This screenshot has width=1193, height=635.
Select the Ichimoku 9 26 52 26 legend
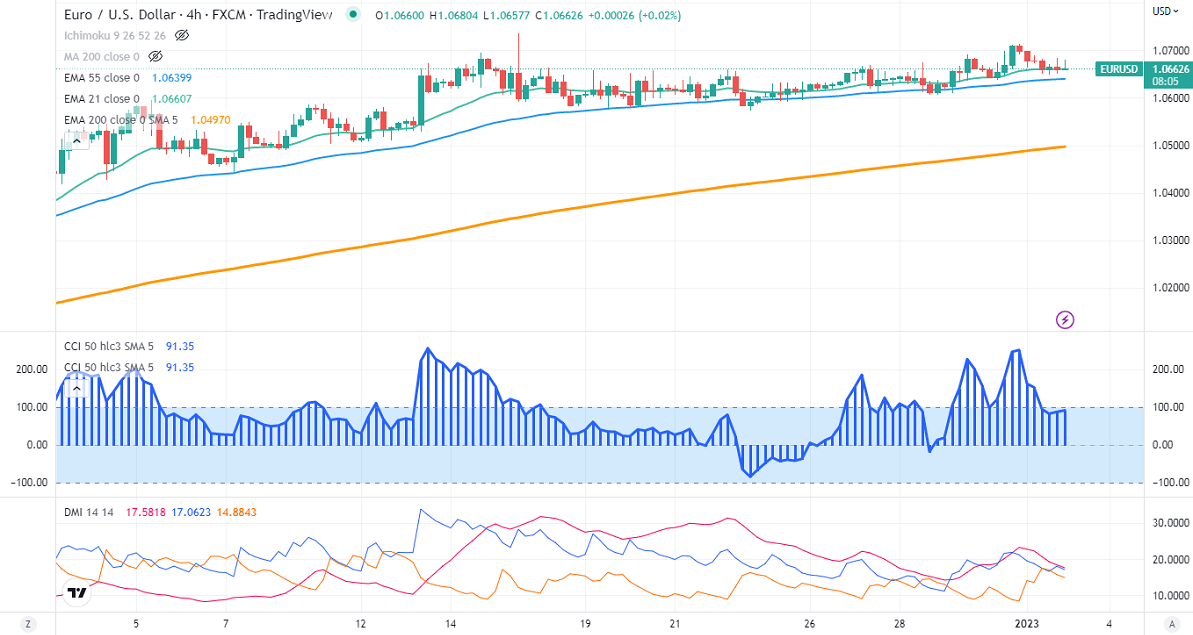pos(115,35)
